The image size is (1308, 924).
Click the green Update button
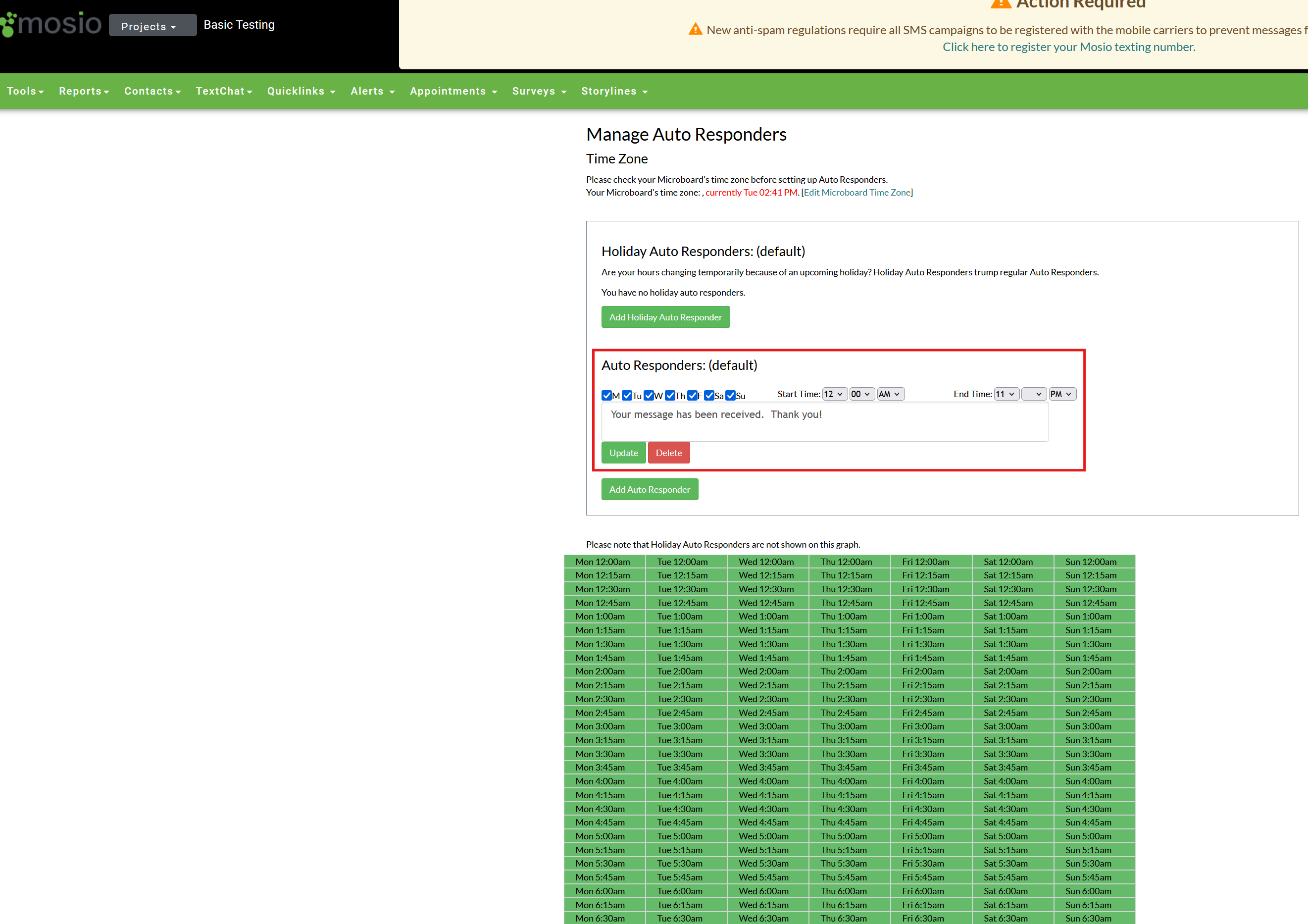624,453
